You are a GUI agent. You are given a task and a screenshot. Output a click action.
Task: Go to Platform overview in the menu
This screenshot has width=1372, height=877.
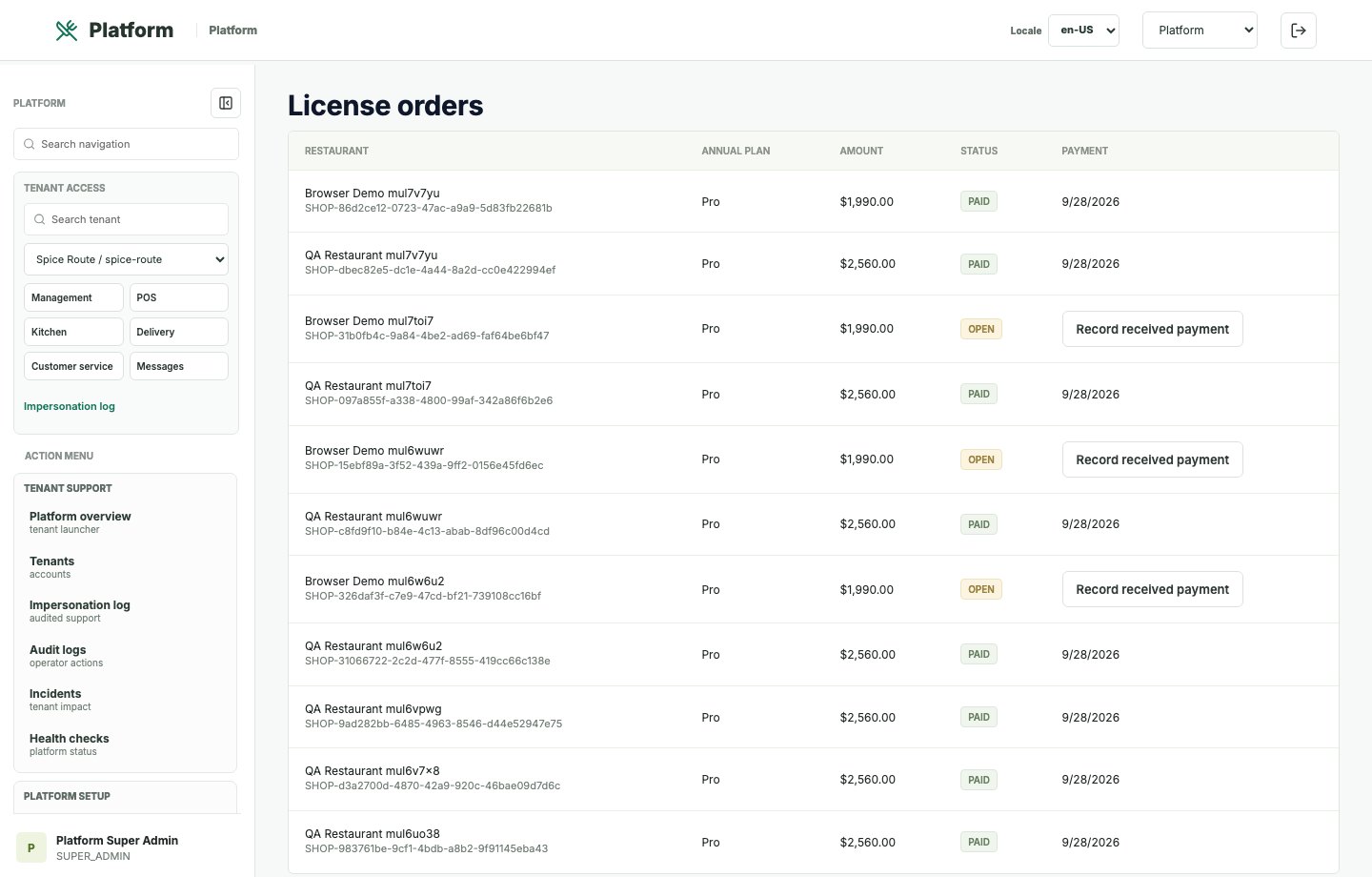(125, 522)
